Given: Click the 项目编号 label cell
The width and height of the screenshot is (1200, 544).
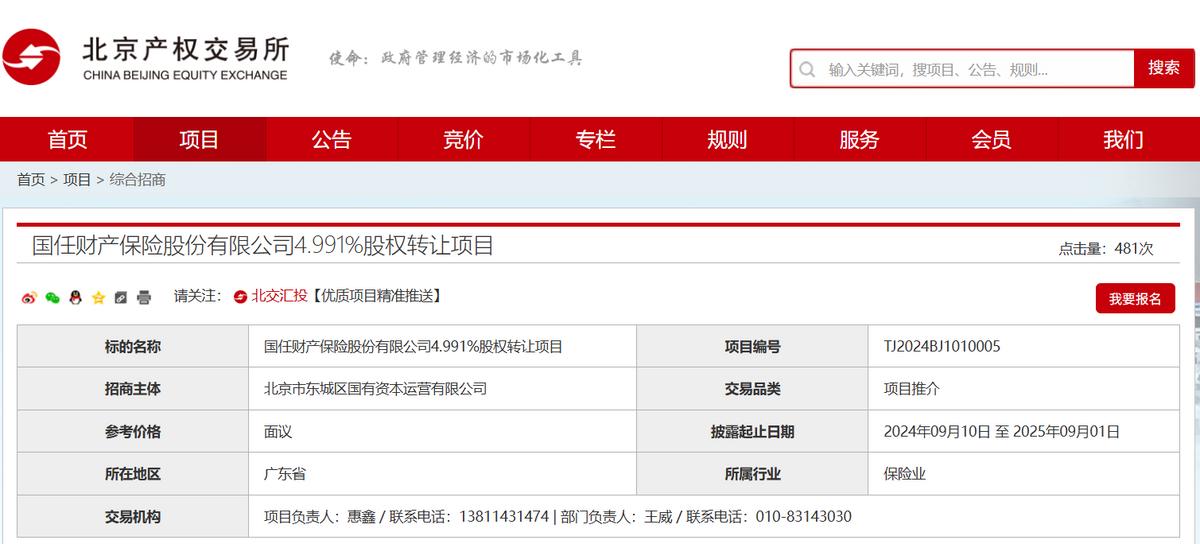Looking at the screenshot, I should tap(753, 347).
